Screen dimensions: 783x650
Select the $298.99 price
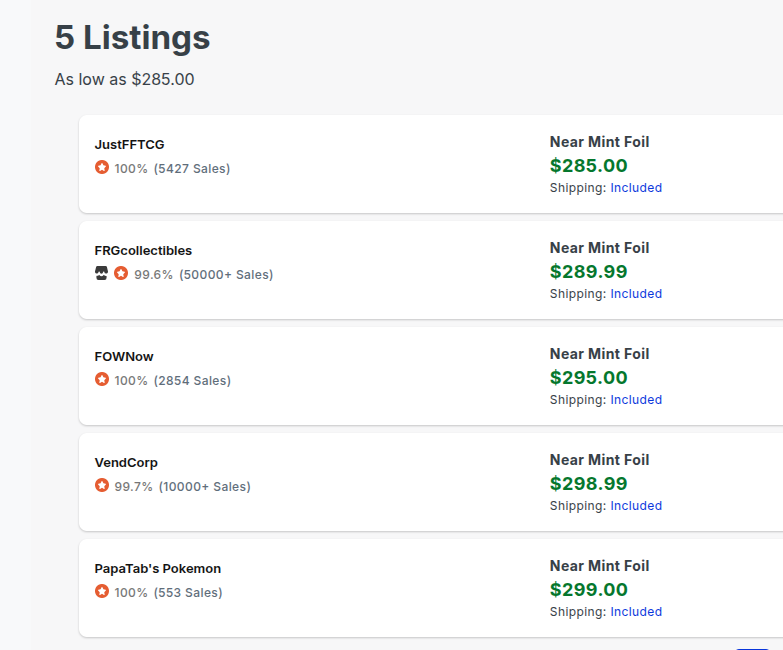pyautogui.click(x=589, y=484)
